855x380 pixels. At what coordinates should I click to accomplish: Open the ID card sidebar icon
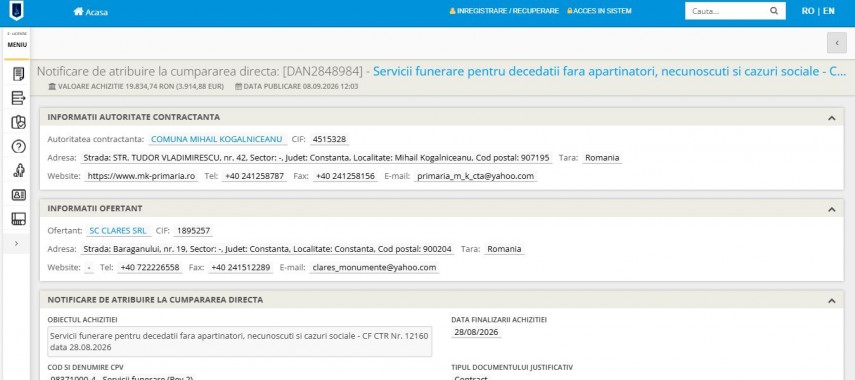pyautogui.click(x=19, y=195)
